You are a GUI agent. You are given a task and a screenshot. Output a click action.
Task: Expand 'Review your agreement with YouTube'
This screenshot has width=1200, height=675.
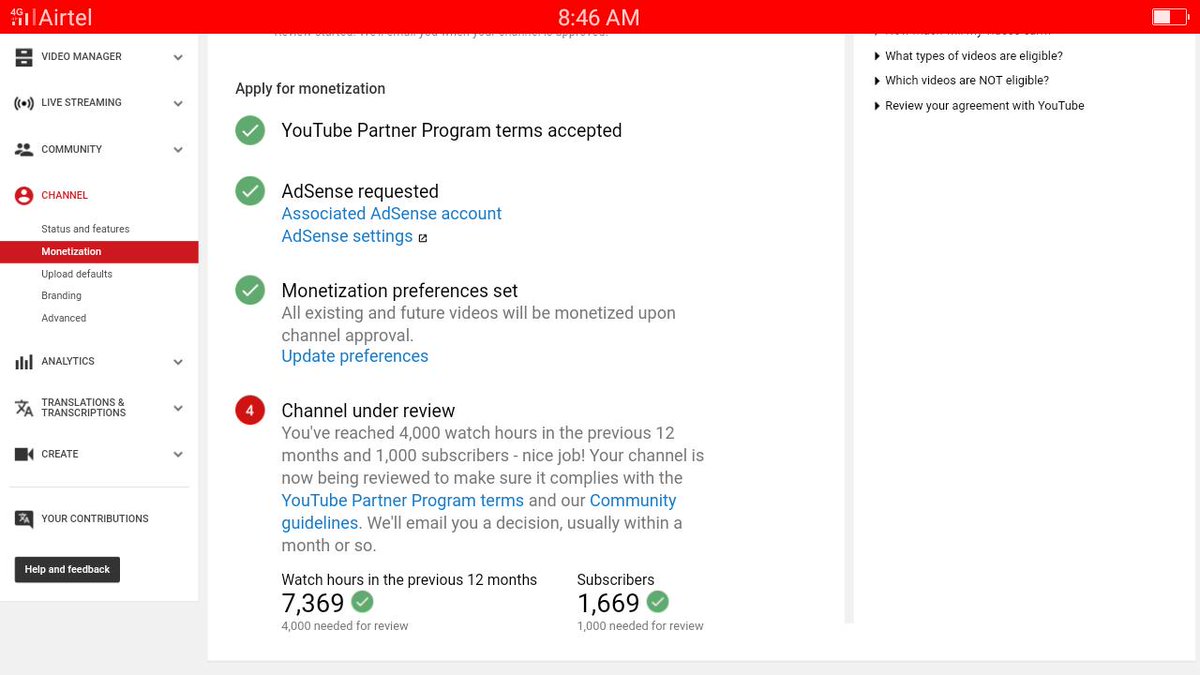click(979, 105)
